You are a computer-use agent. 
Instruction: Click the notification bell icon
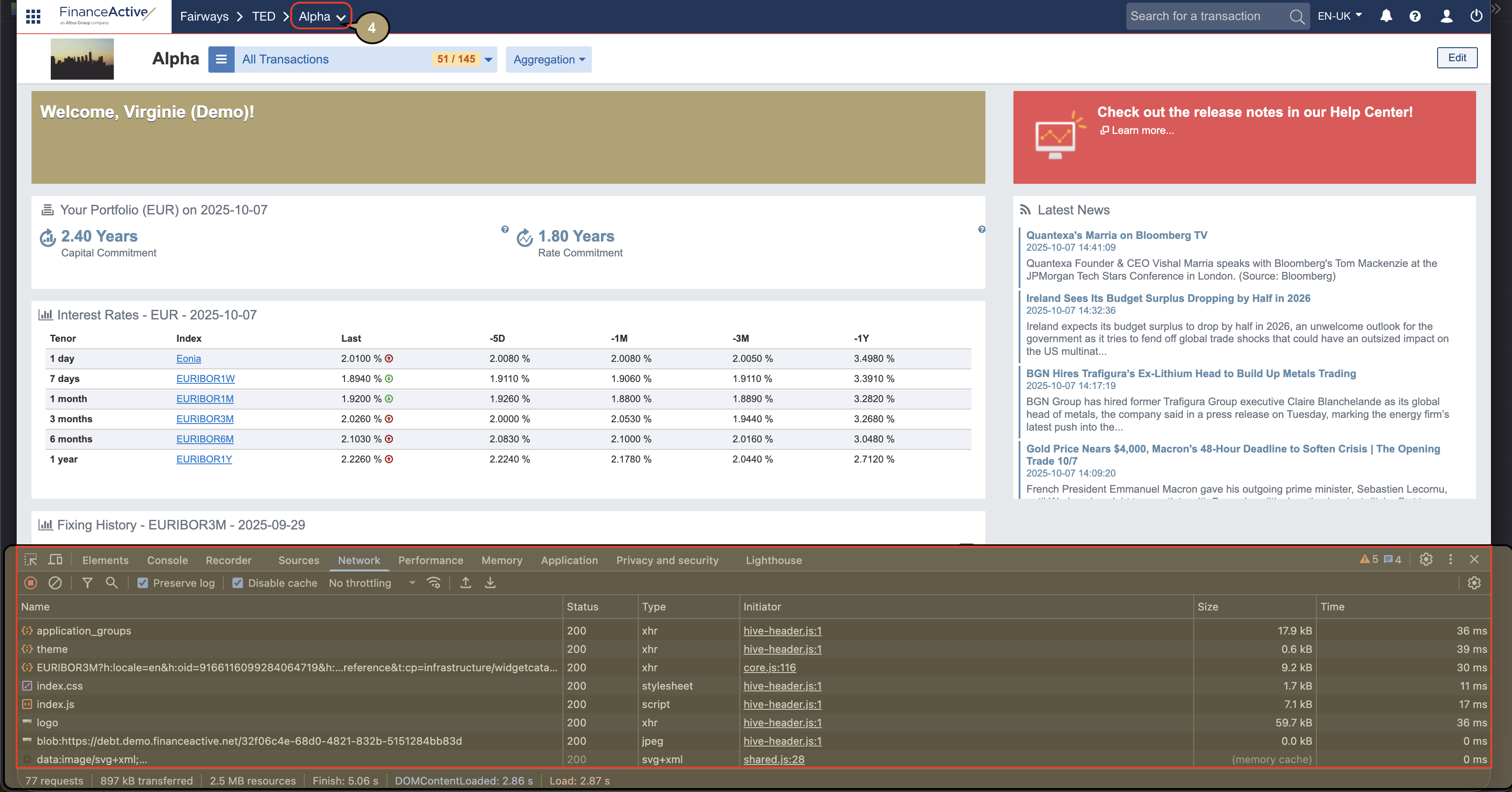pos(1386,16)
